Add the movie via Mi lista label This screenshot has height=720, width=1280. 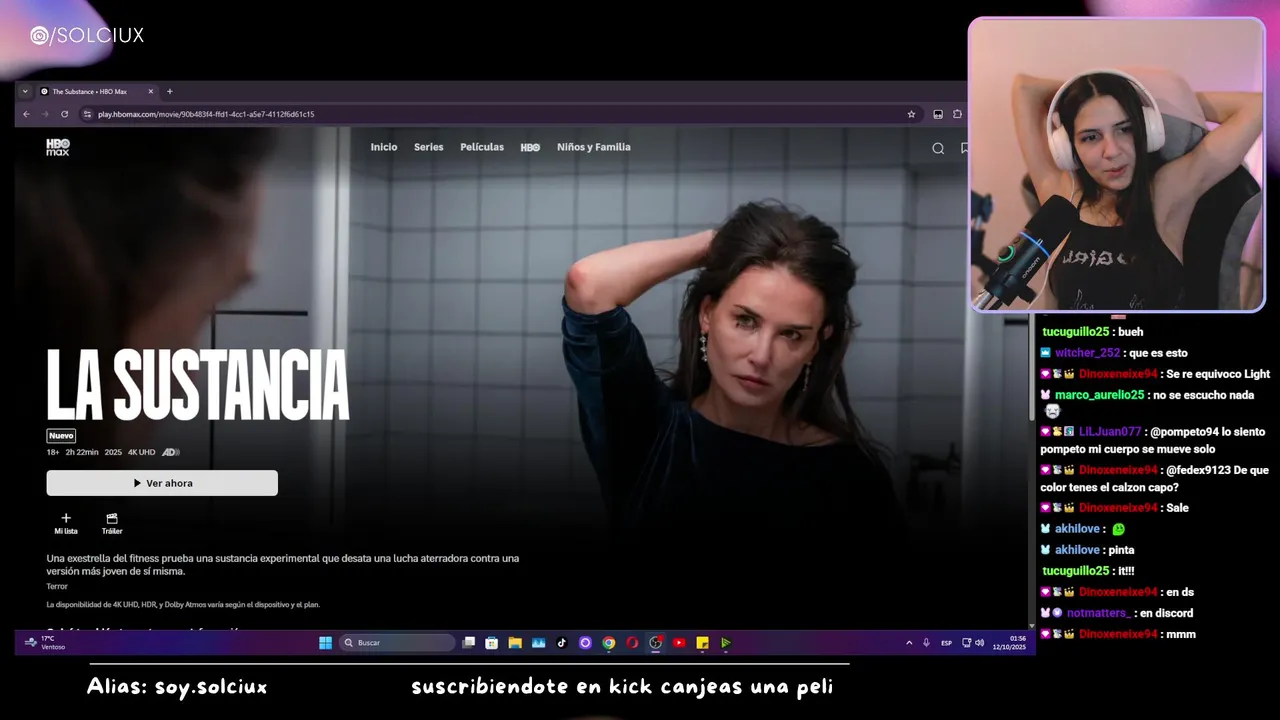coord(66,531)
